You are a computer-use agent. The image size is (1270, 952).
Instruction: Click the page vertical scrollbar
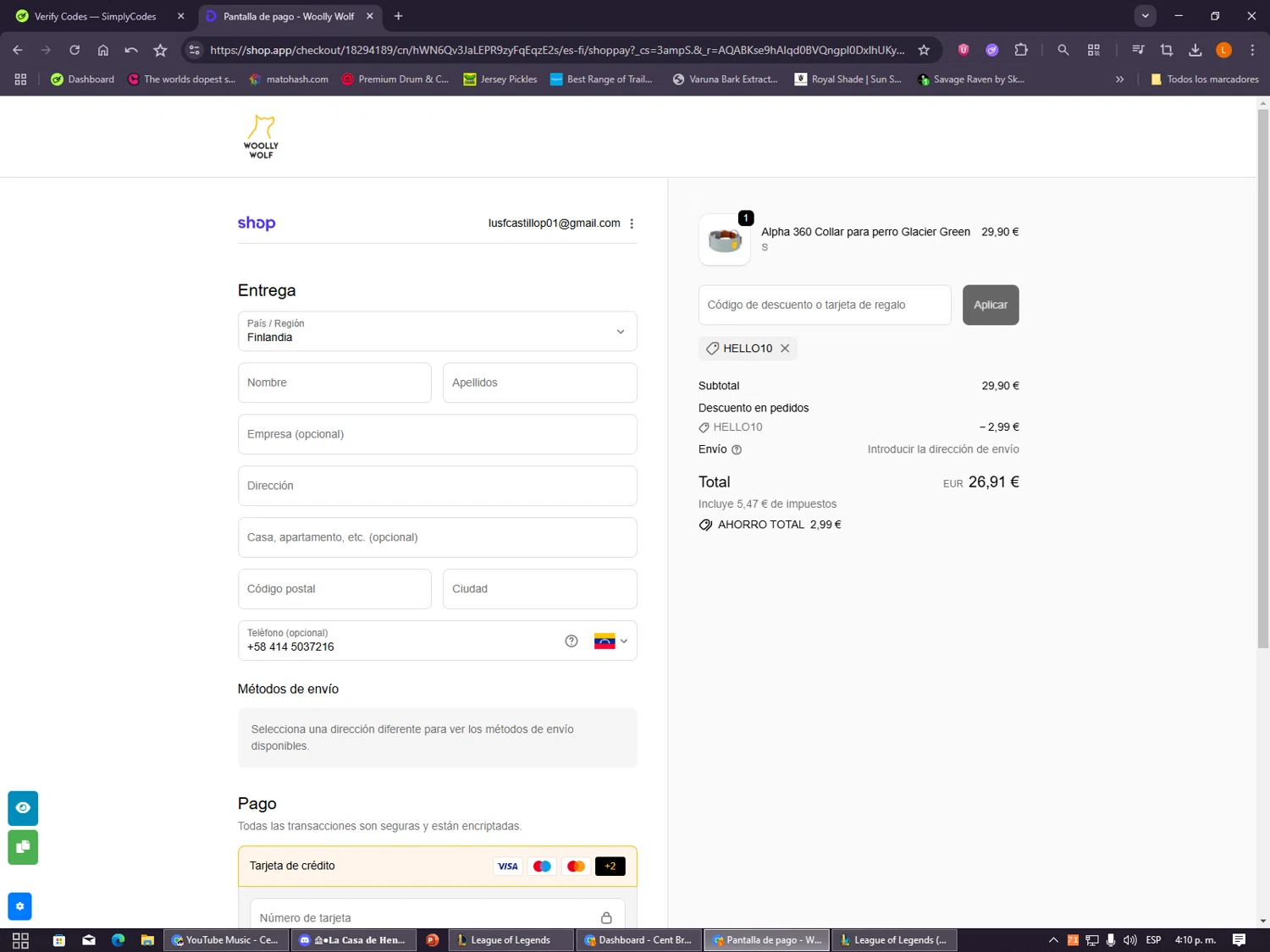pos(1263,379)
